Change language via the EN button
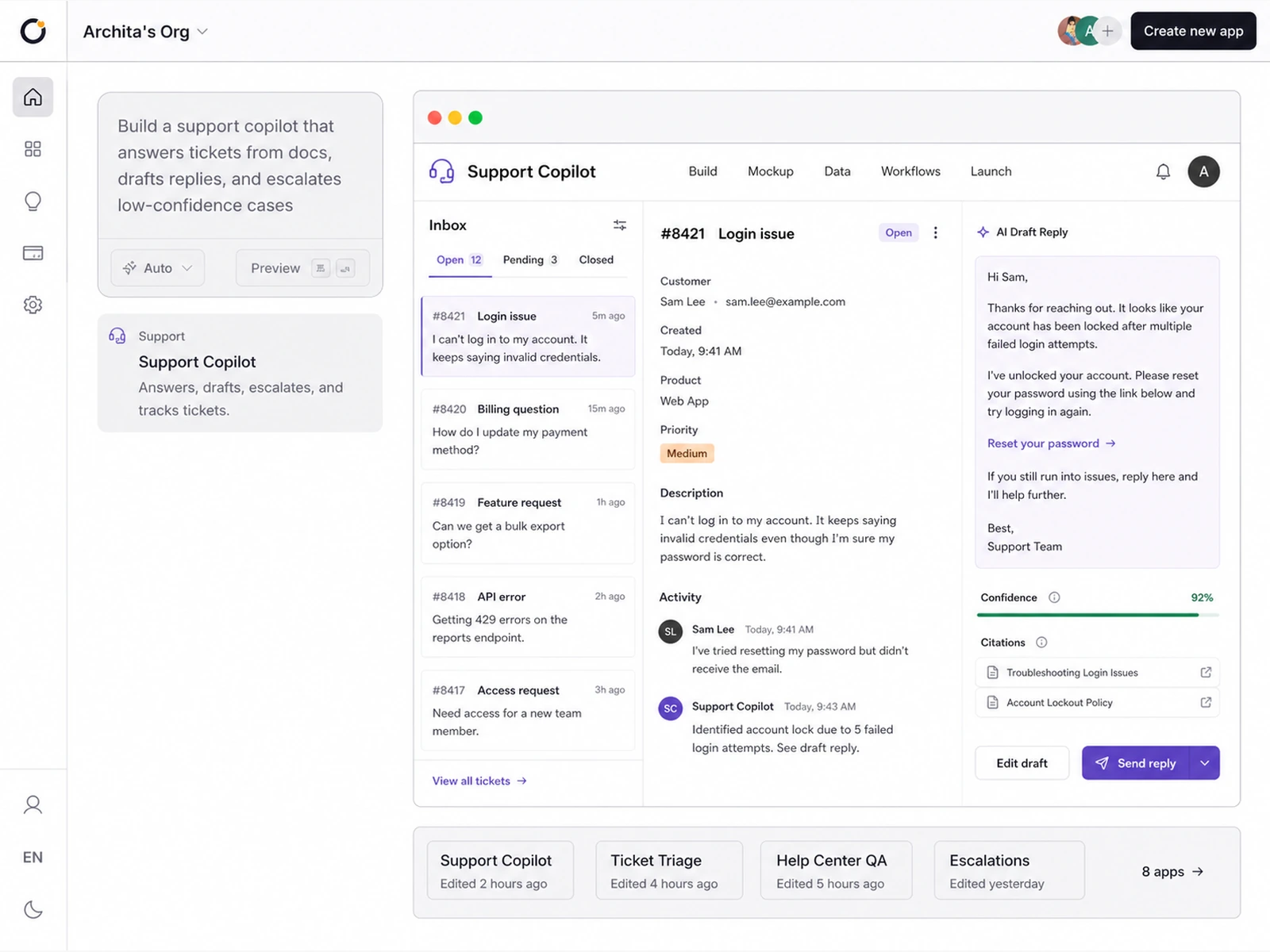Image resolution: width=1270 pixels, height=952 pixels. click(33, 857)
